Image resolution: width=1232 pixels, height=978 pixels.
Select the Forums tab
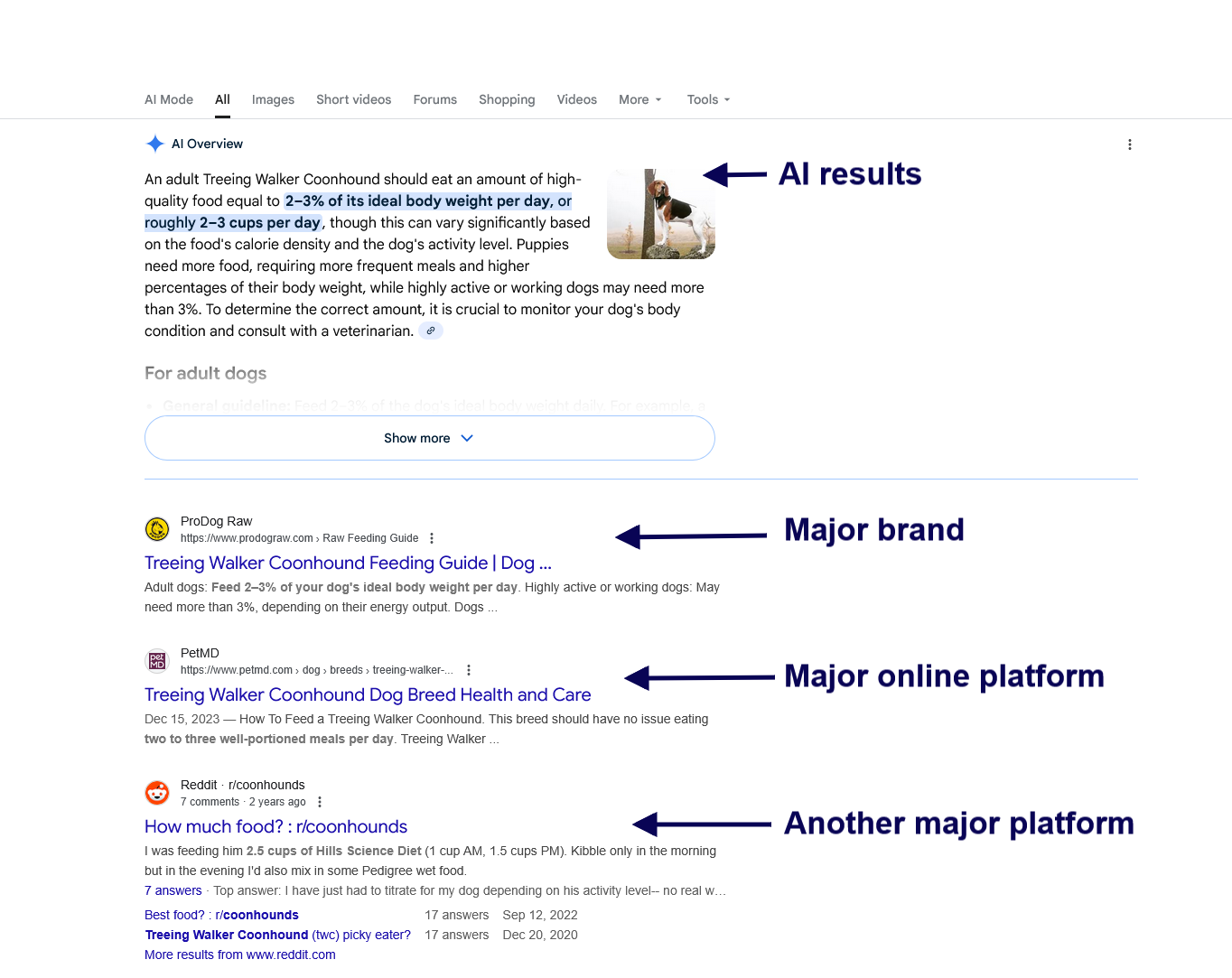(x=434, y=99)
